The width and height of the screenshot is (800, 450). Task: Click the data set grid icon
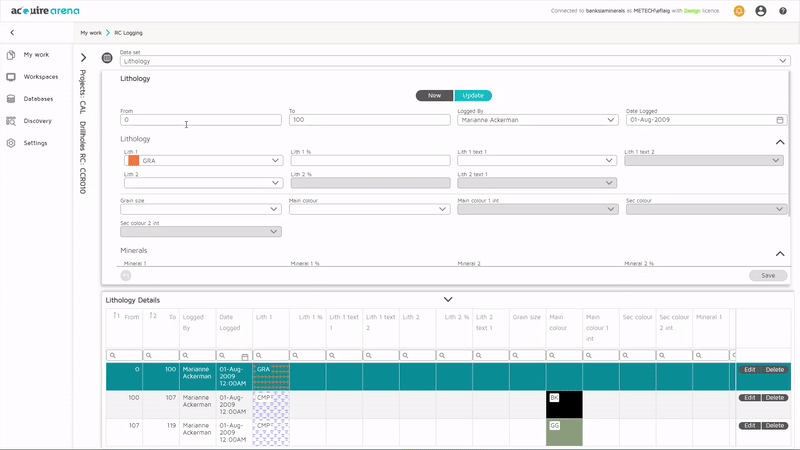(x=107, y=58)
